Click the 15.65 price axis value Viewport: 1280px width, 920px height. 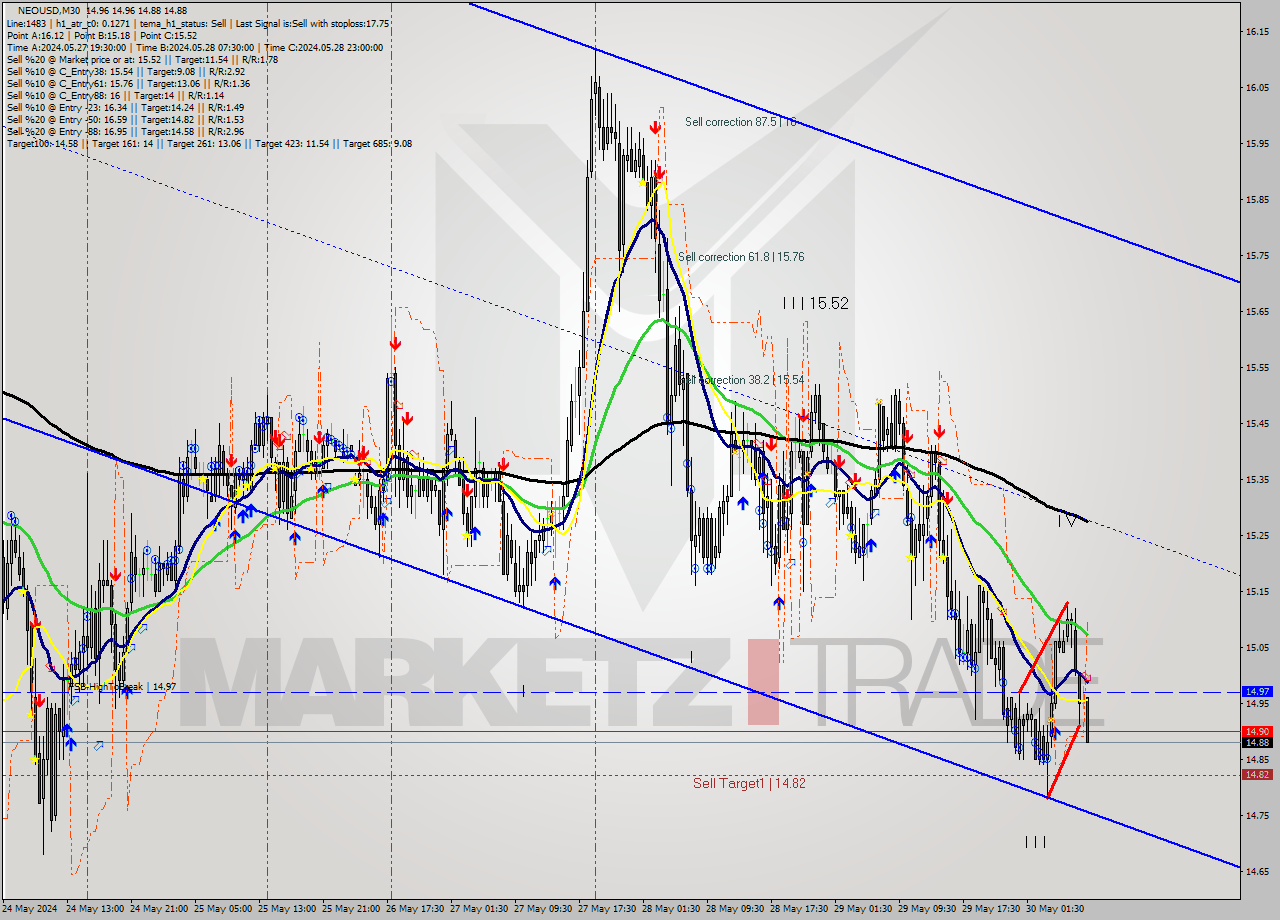(1257, 312)
